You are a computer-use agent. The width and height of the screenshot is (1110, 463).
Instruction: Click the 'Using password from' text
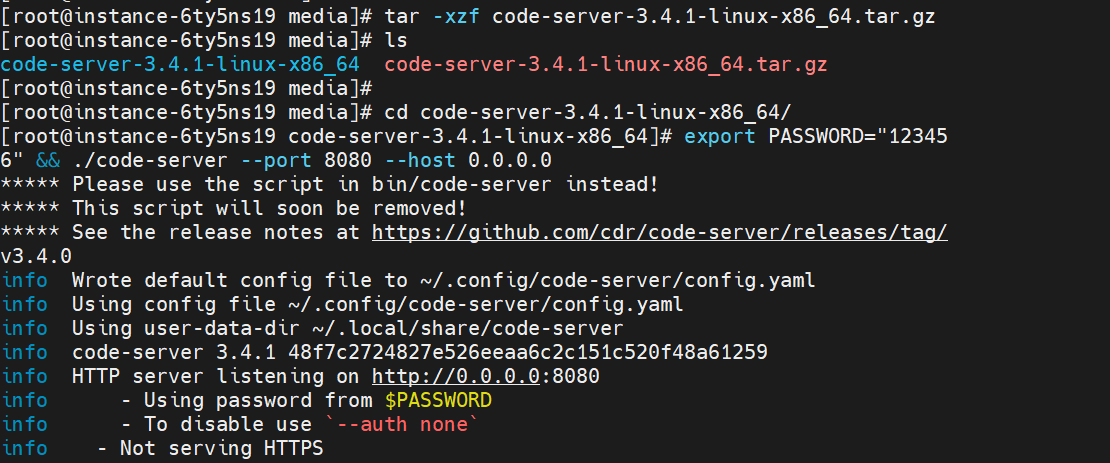pos(258,400)
